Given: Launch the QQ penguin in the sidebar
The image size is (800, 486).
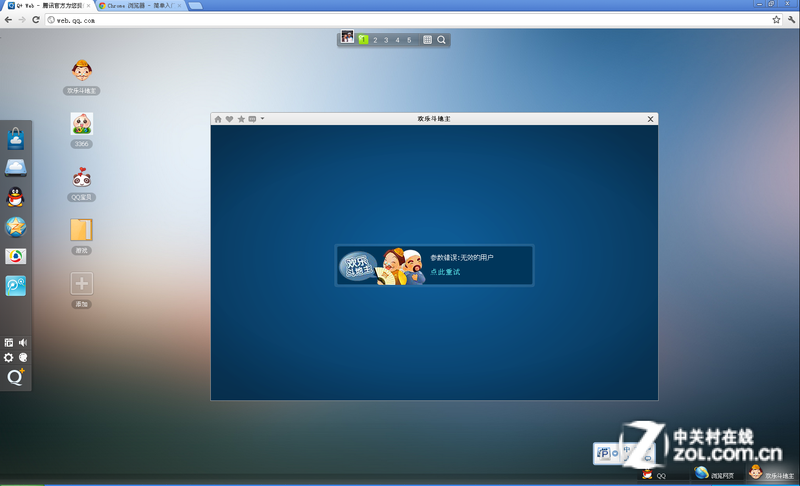Looking at the screenshot, I should [16, 197].
